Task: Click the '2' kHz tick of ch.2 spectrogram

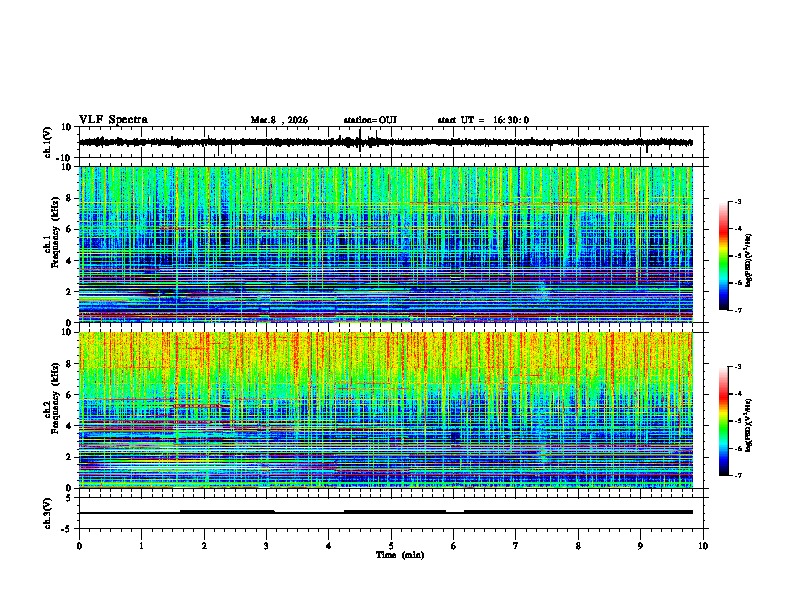Action: (70, 457)
